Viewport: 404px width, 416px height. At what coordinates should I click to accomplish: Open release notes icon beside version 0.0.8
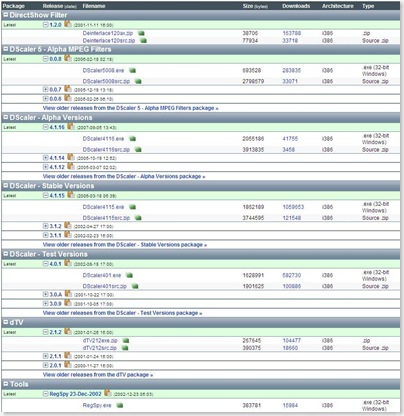click(x=68, y=58)
